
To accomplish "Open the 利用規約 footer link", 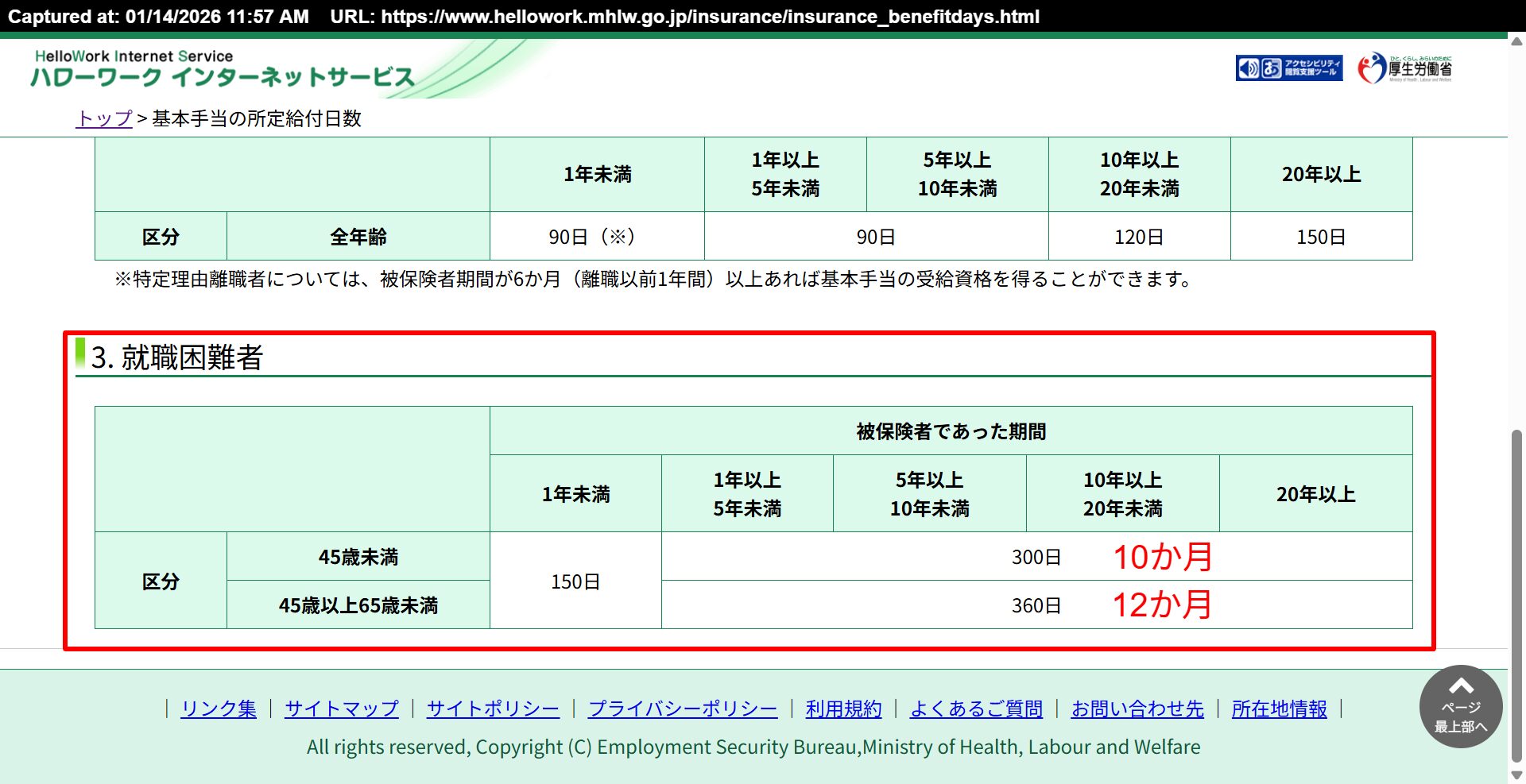I will click(843, 709).
